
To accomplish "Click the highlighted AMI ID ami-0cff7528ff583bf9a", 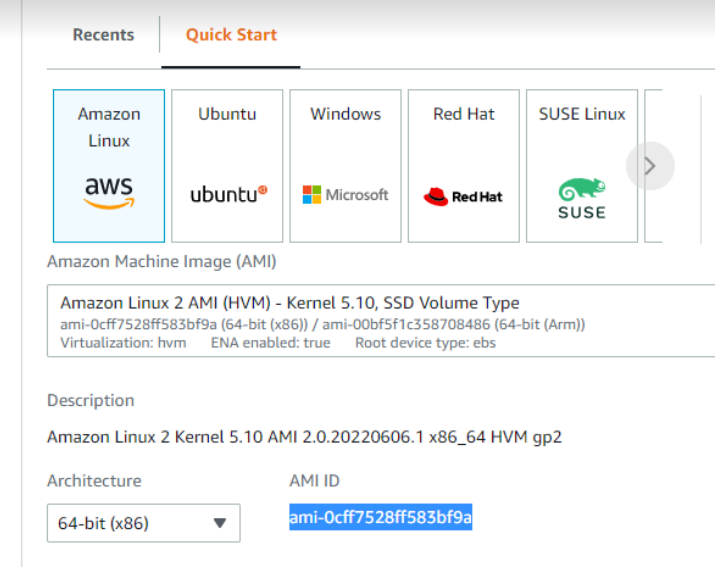I will coord(381,517).
